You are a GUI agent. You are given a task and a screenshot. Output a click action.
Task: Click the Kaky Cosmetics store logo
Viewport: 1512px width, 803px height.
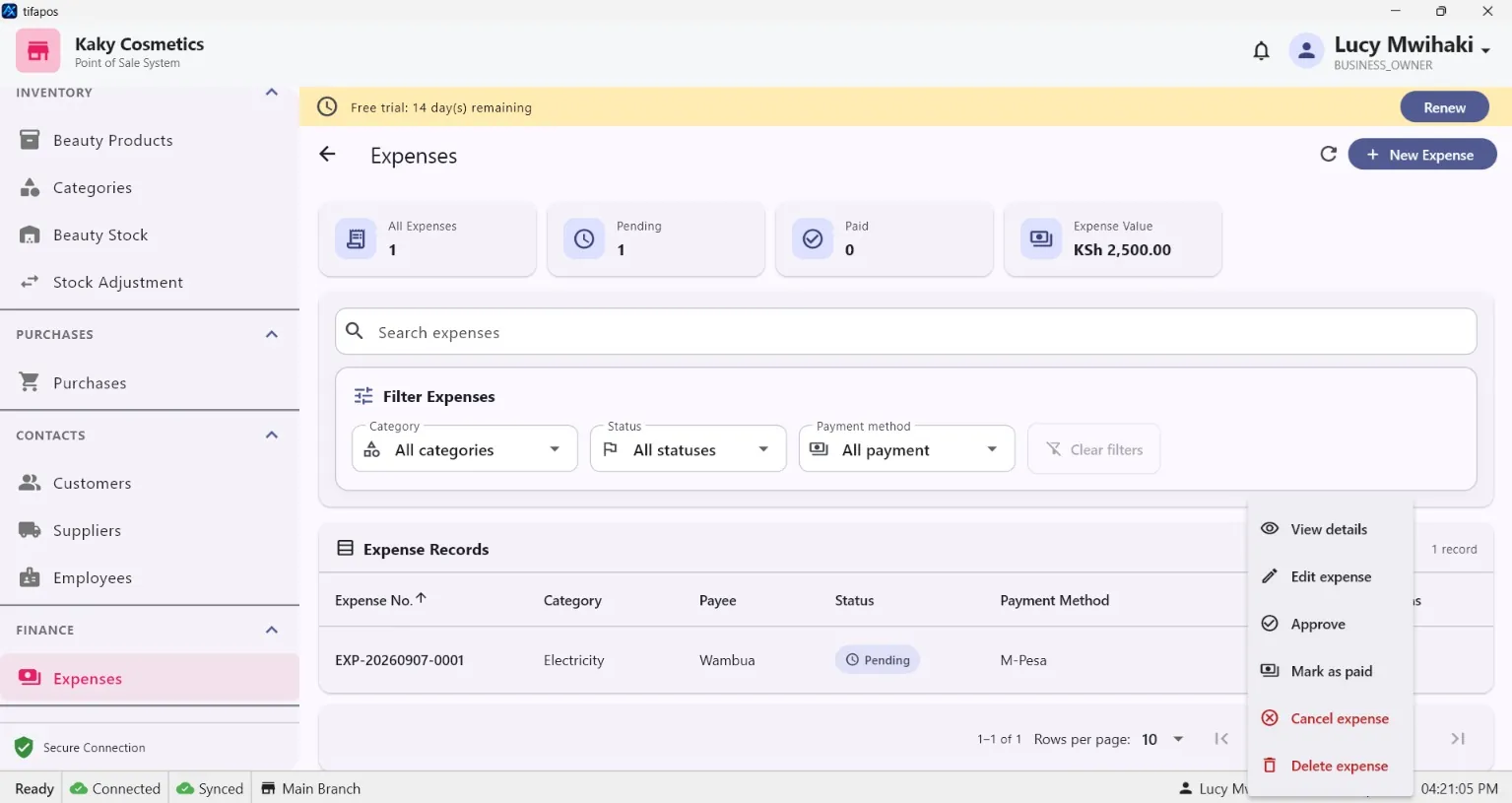[x=37, y=50]
